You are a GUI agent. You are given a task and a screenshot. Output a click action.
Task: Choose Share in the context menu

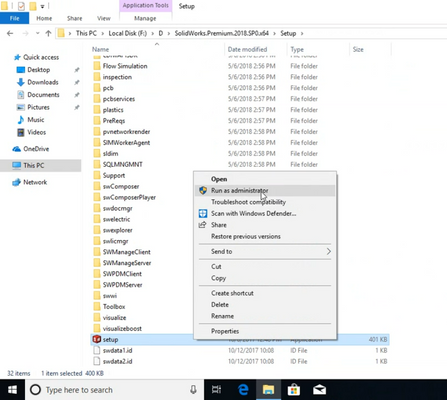click(265, 225)
